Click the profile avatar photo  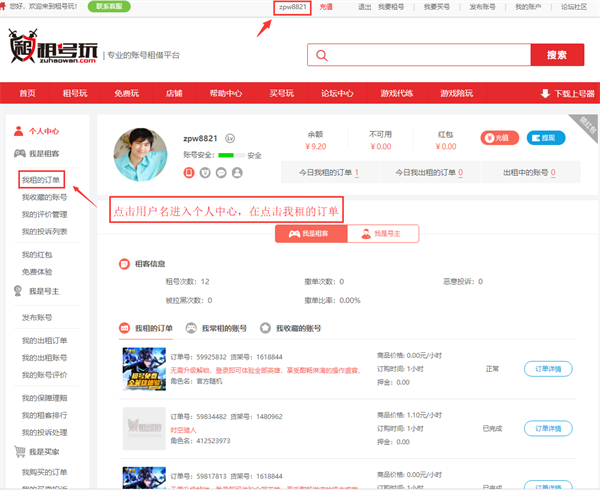click(141, 154)
